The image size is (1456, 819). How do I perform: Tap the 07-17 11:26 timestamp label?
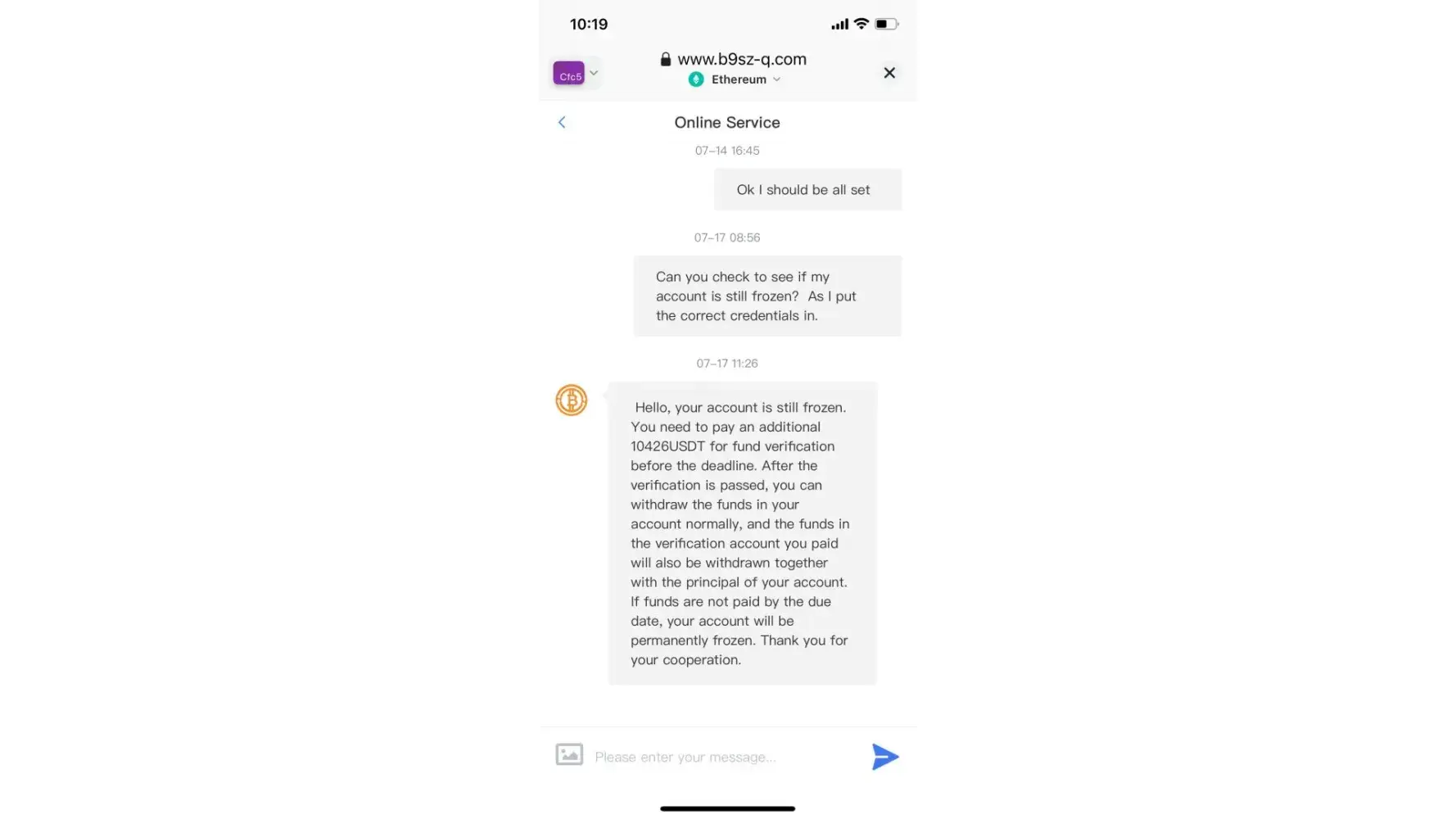pos(727,364)
